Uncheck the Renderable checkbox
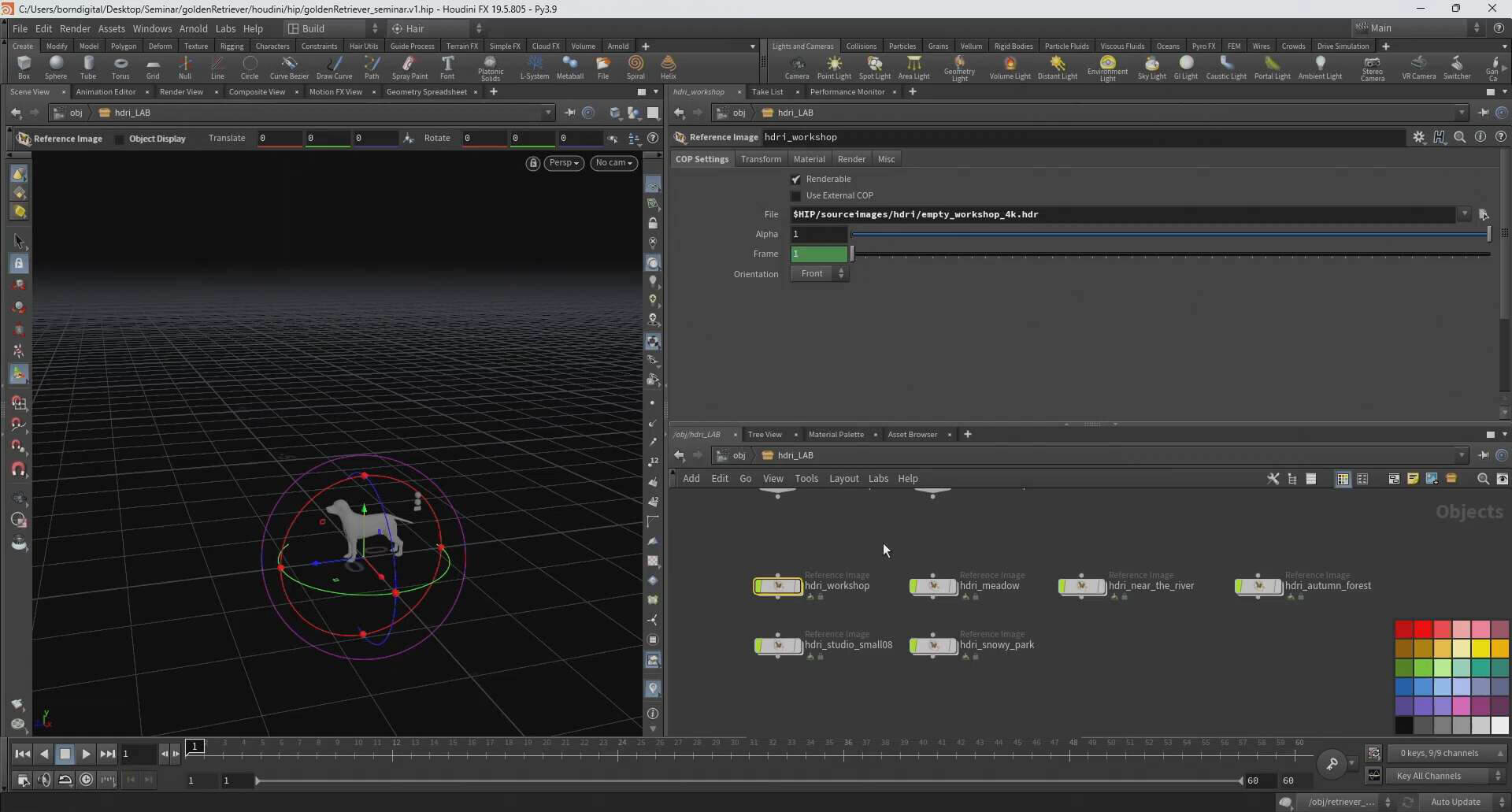The width and height of the screenshot is (1512, 812). coord(795,180)
